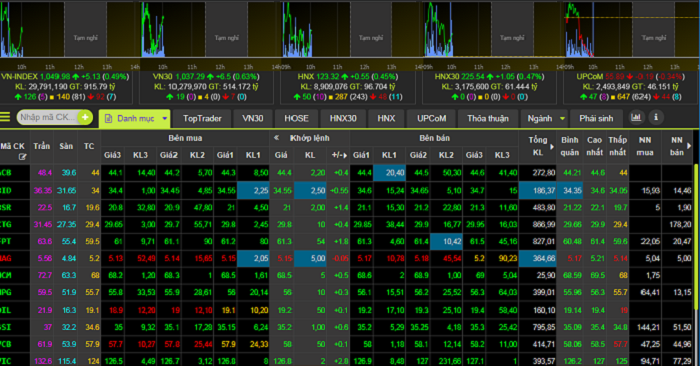
Task: Expand the HNX30 index mini chart
Action: [x=489, y=29]
